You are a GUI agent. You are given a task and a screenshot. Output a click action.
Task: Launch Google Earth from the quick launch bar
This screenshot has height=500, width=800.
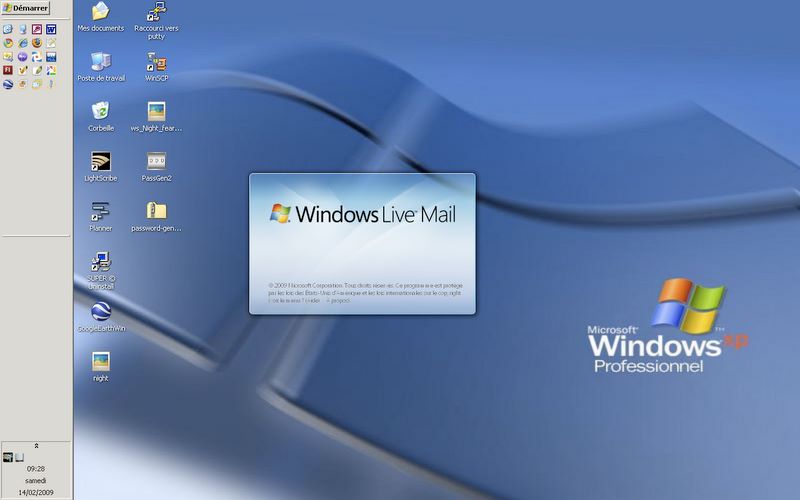pyautogui.click(x=8, y=84)
